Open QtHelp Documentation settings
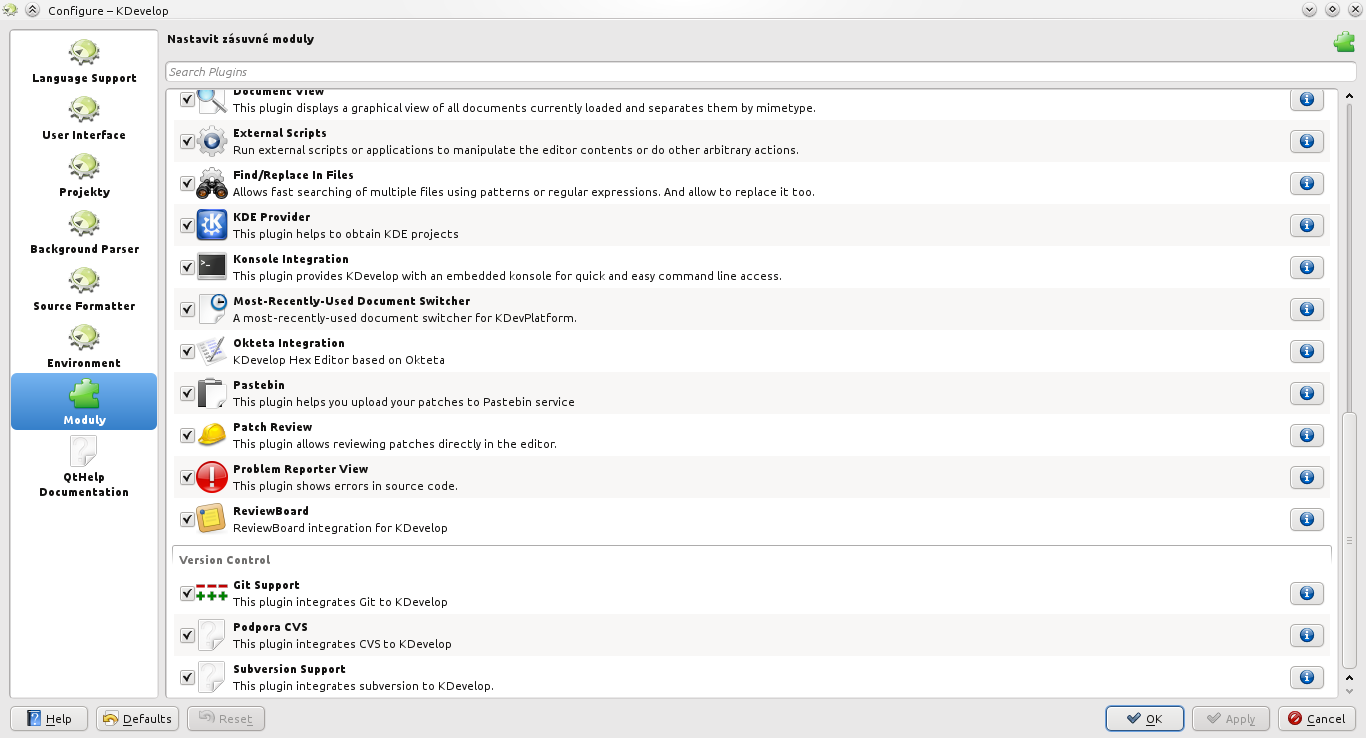This screenshot has width=1366, height=738. (x=84, y=466)
